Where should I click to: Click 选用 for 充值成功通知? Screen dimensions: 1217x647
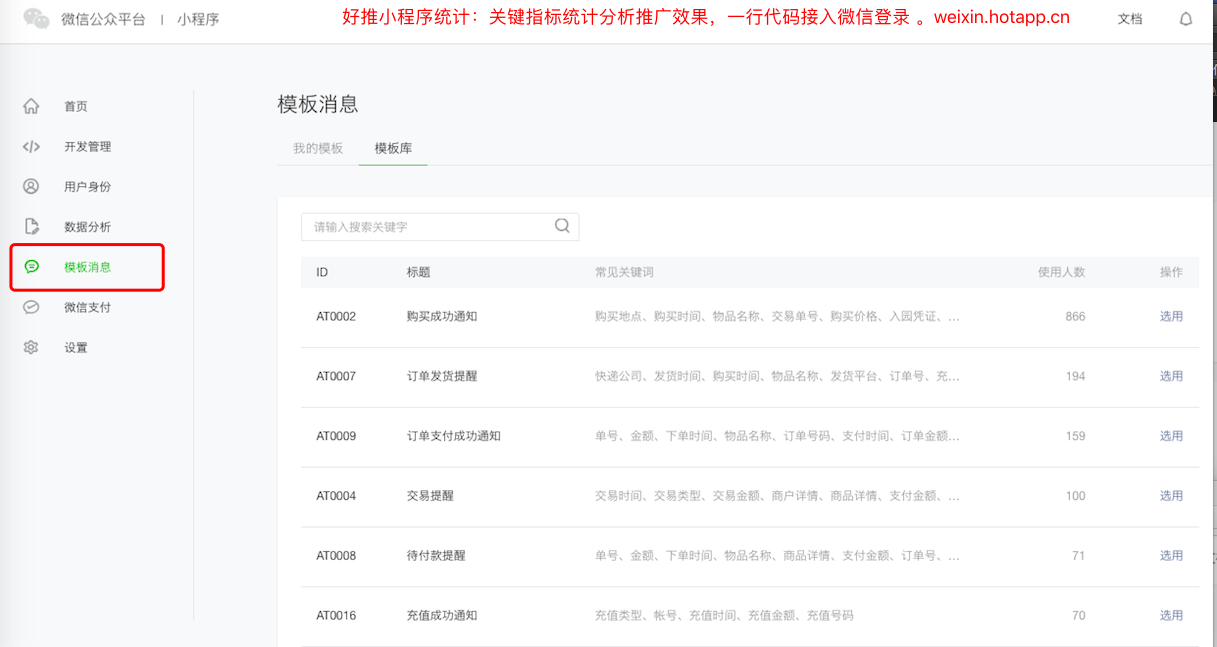pos(1171,616)
